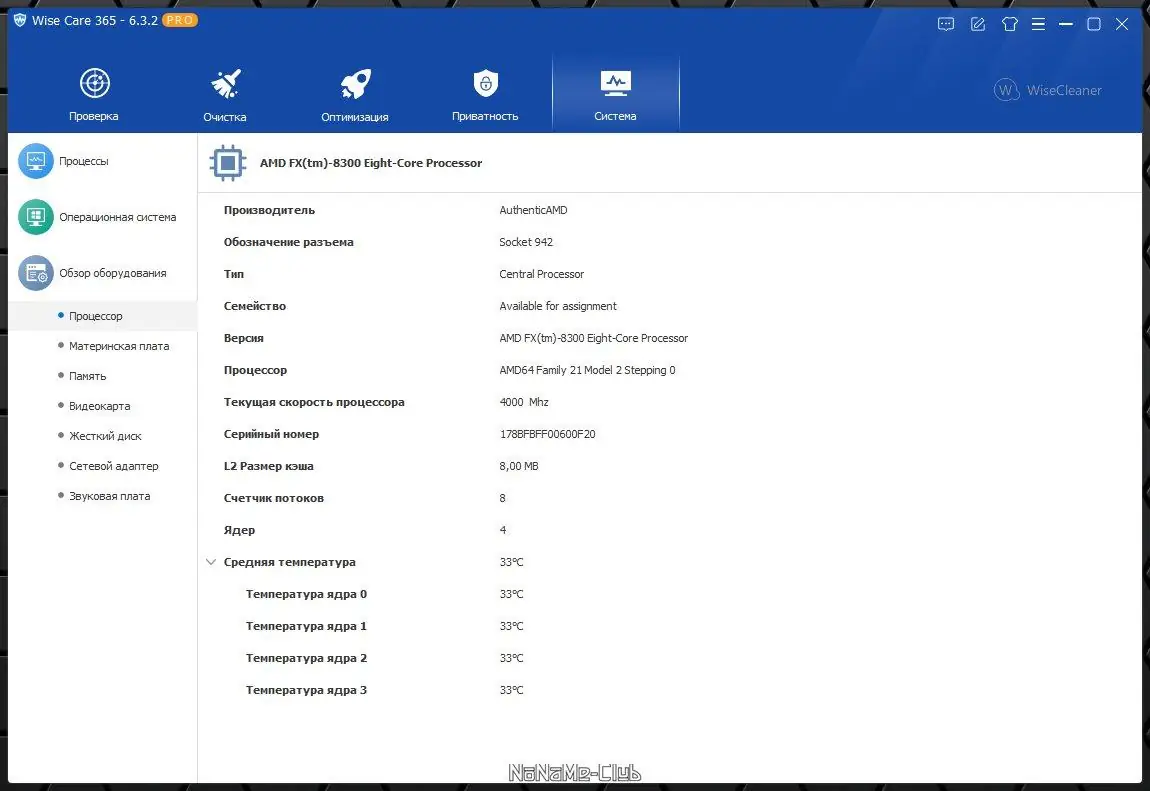The height and width of the screenshot is (791, 1150).
Task: Open the Процессы label in sidebar
Action: coord(84,161)
